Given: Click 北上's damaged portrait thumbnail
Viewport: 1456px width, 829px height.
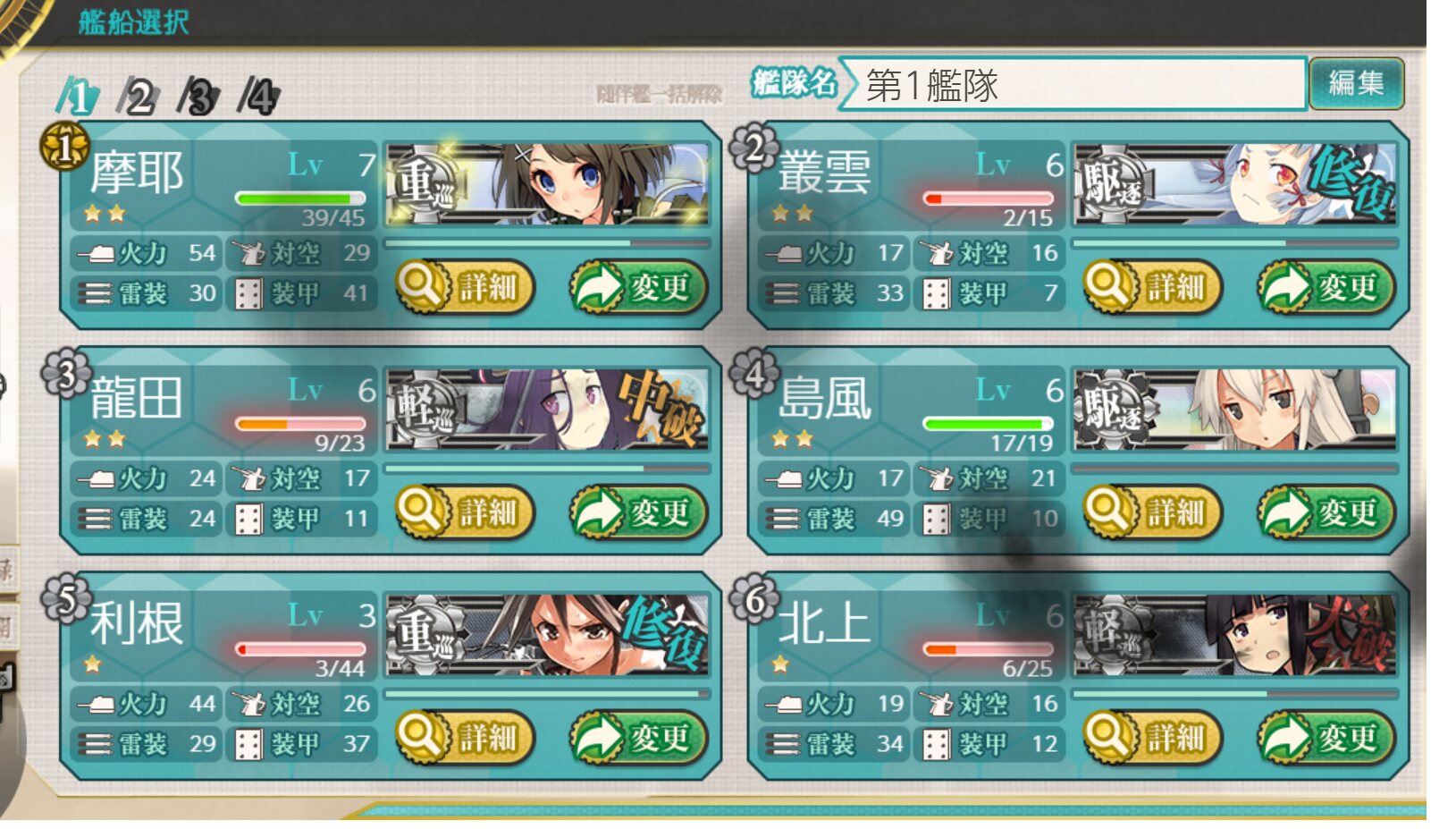Looking at the screenshot, I should [x=1234, y=634].
